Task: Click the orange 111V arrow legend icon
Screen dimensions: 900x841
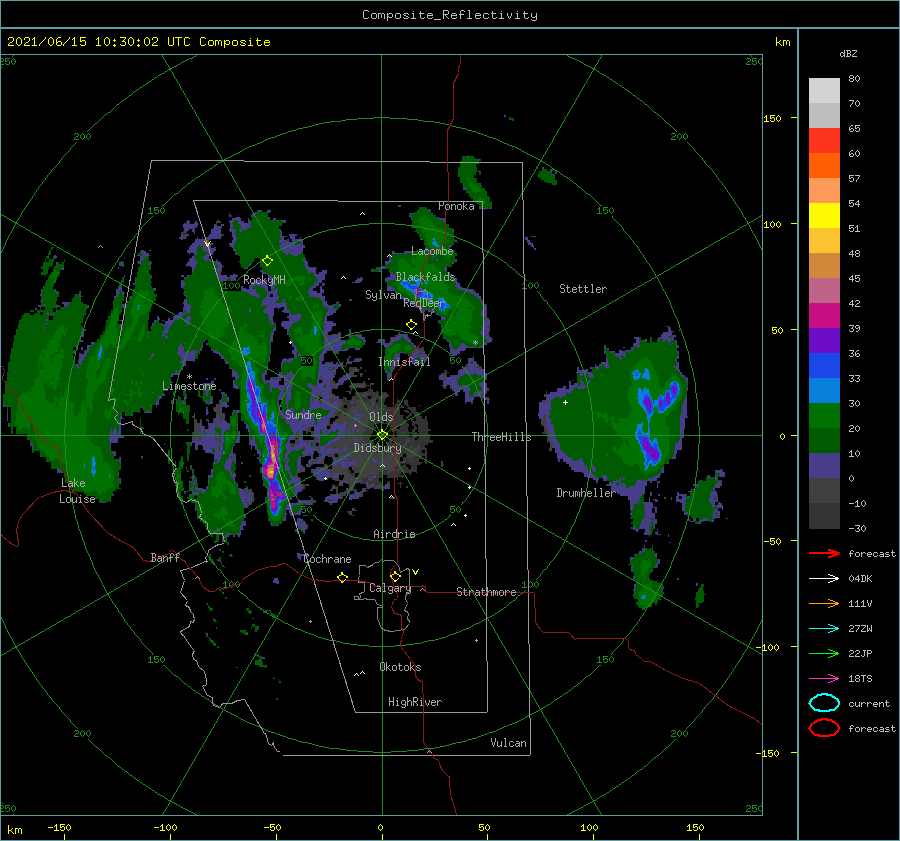Action: (x=824, y=603)
